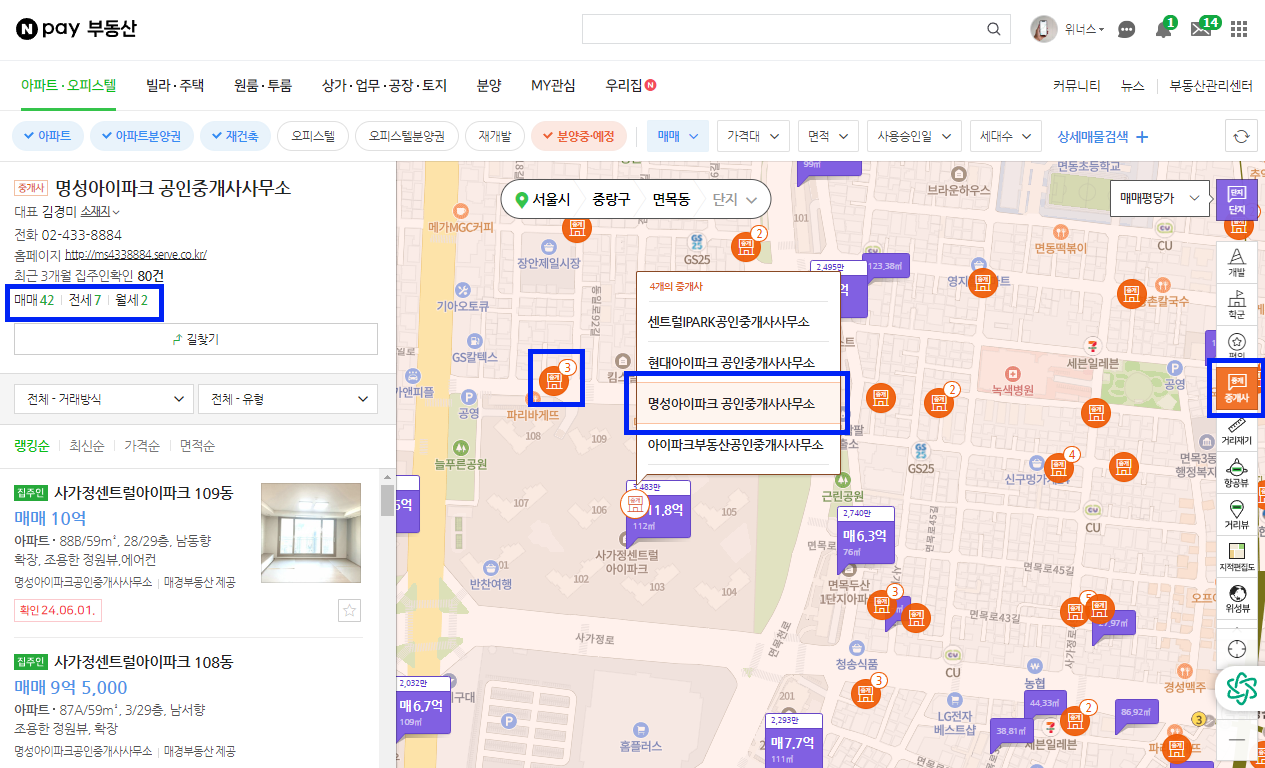Select the 편의 map tool
The height and width of the screenshot is (768, 1265).
1237,345
